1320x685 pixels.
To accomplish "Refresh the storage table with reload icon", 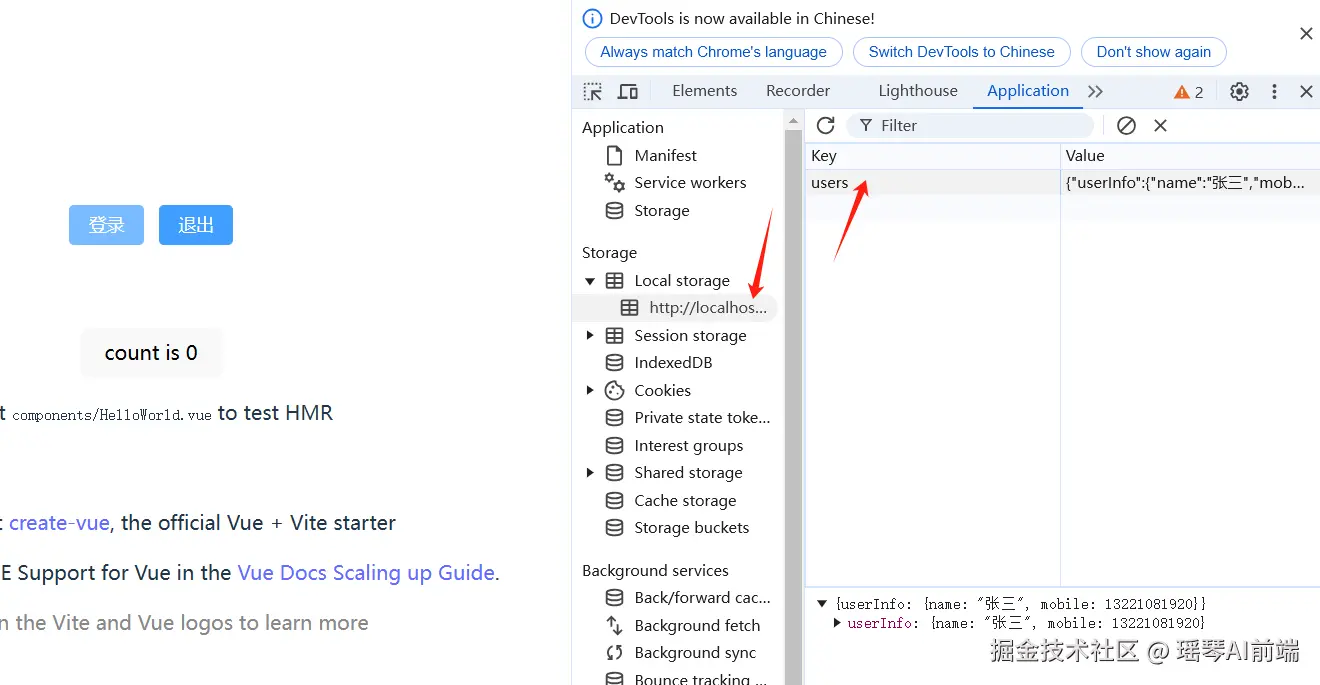I will 825,125.
